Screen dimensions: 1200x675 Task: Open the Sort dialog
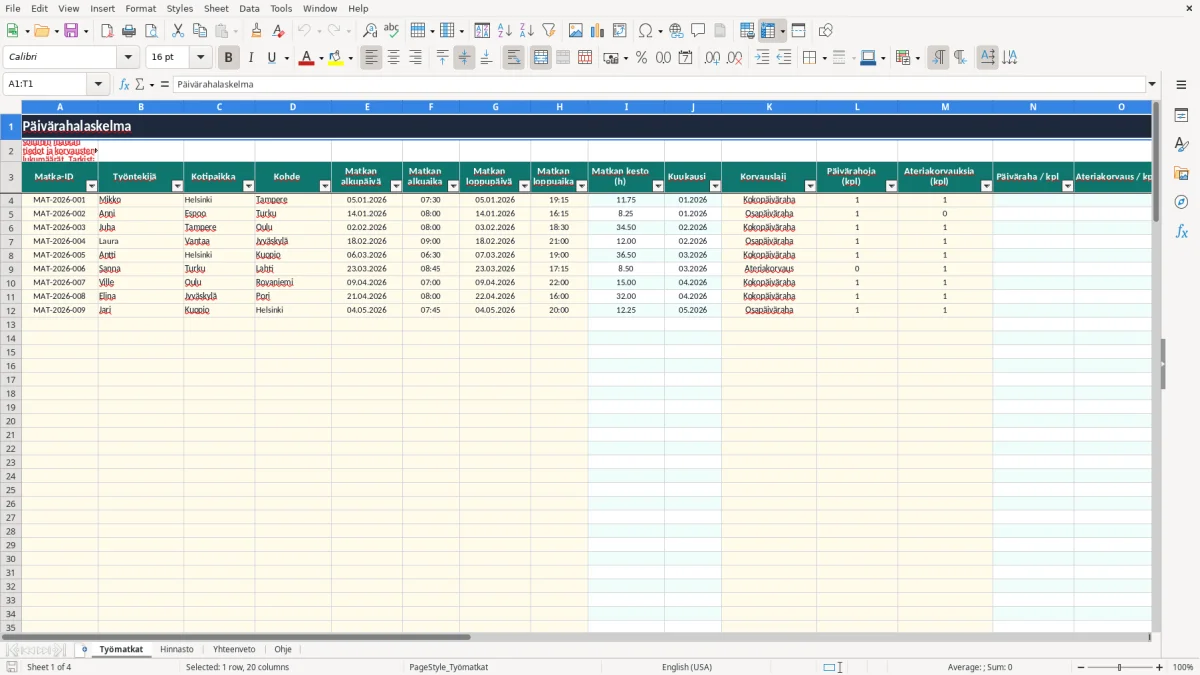(482, 30)
